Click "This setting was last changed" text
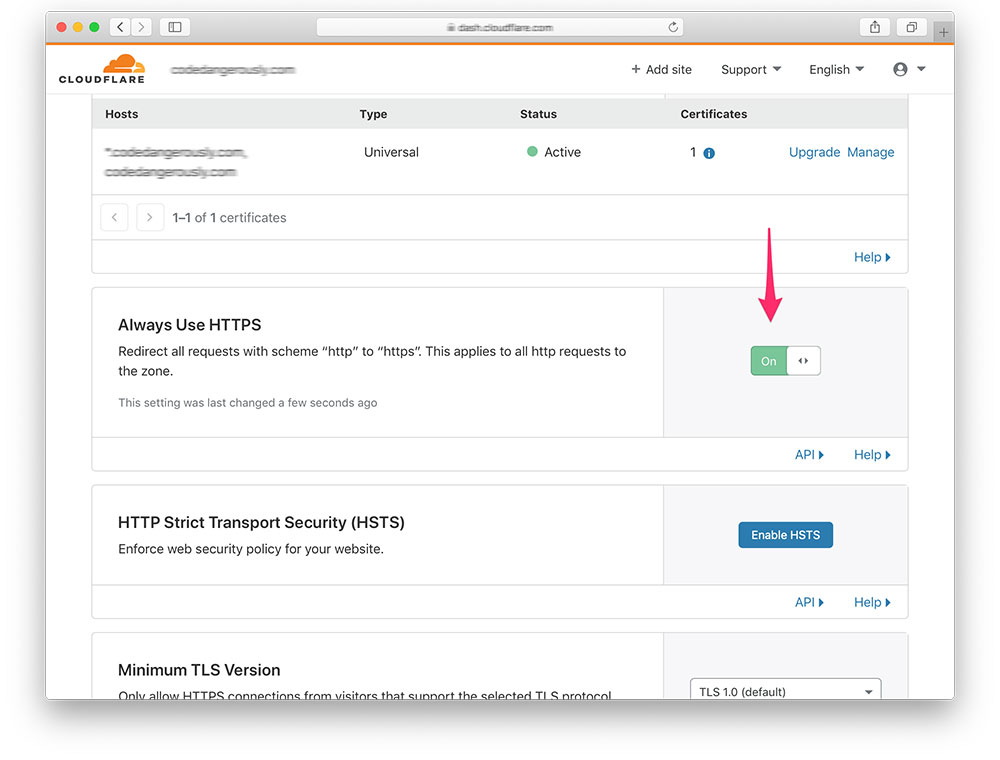The width and height of the screenshot is (1000, 760). click(247, 403)
